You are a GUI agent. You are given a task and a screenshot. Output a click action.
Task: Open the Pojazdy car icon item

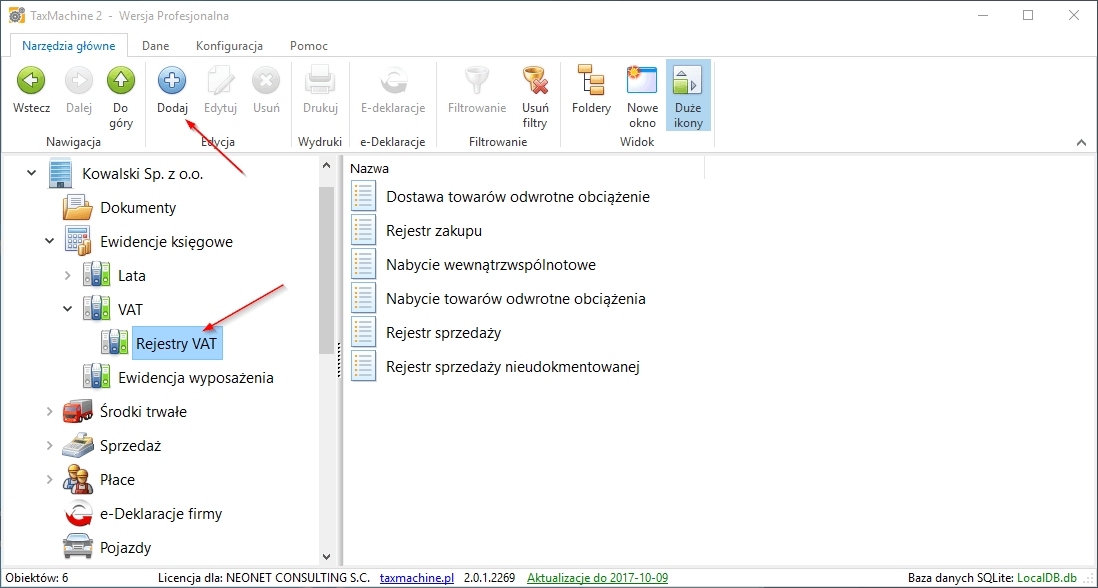click(78, 548)
